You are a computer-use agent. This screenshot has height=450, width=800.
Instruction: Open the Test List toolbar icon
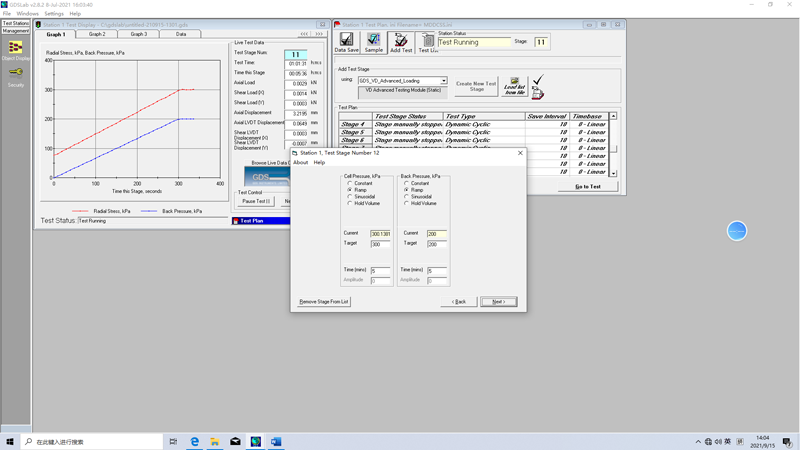(428, 42)
